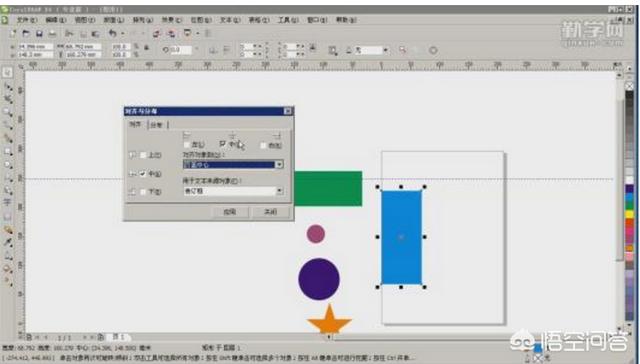Click the Undo arrow icon

click(x=113, y=33)
